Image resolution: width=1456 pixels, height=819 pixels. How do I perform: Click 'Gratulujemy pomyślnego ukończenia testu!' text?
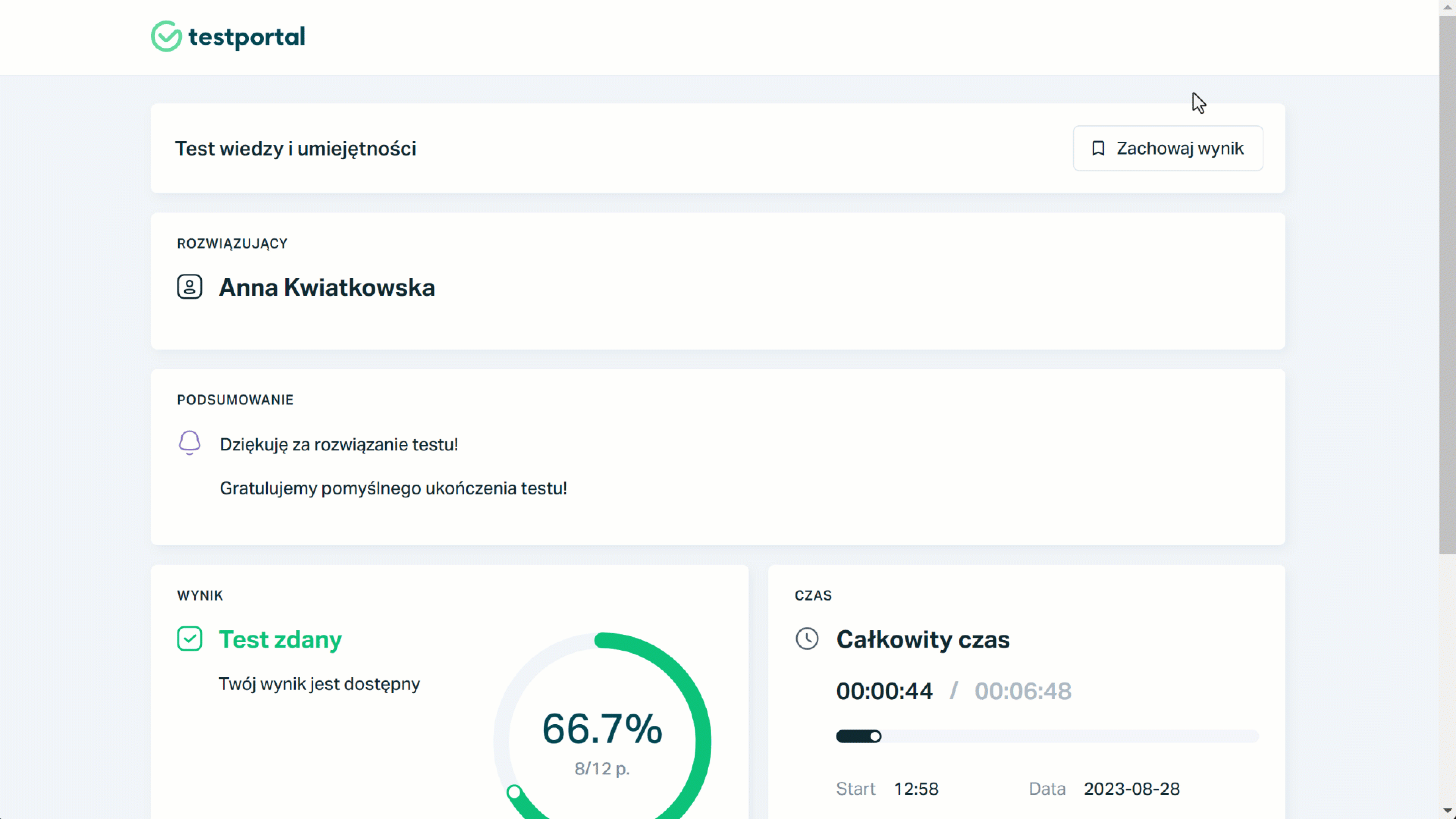click(x=394, y=488)
